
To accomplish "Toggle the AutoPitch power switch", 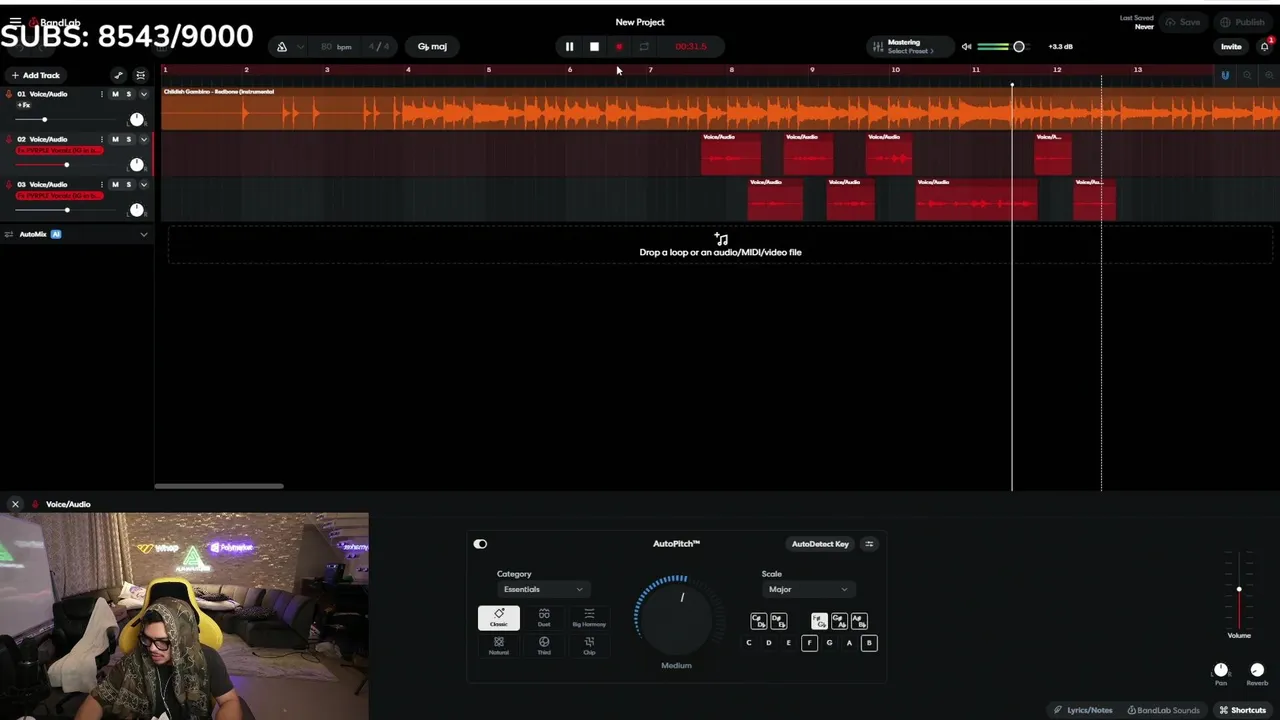I will point(480,544).
